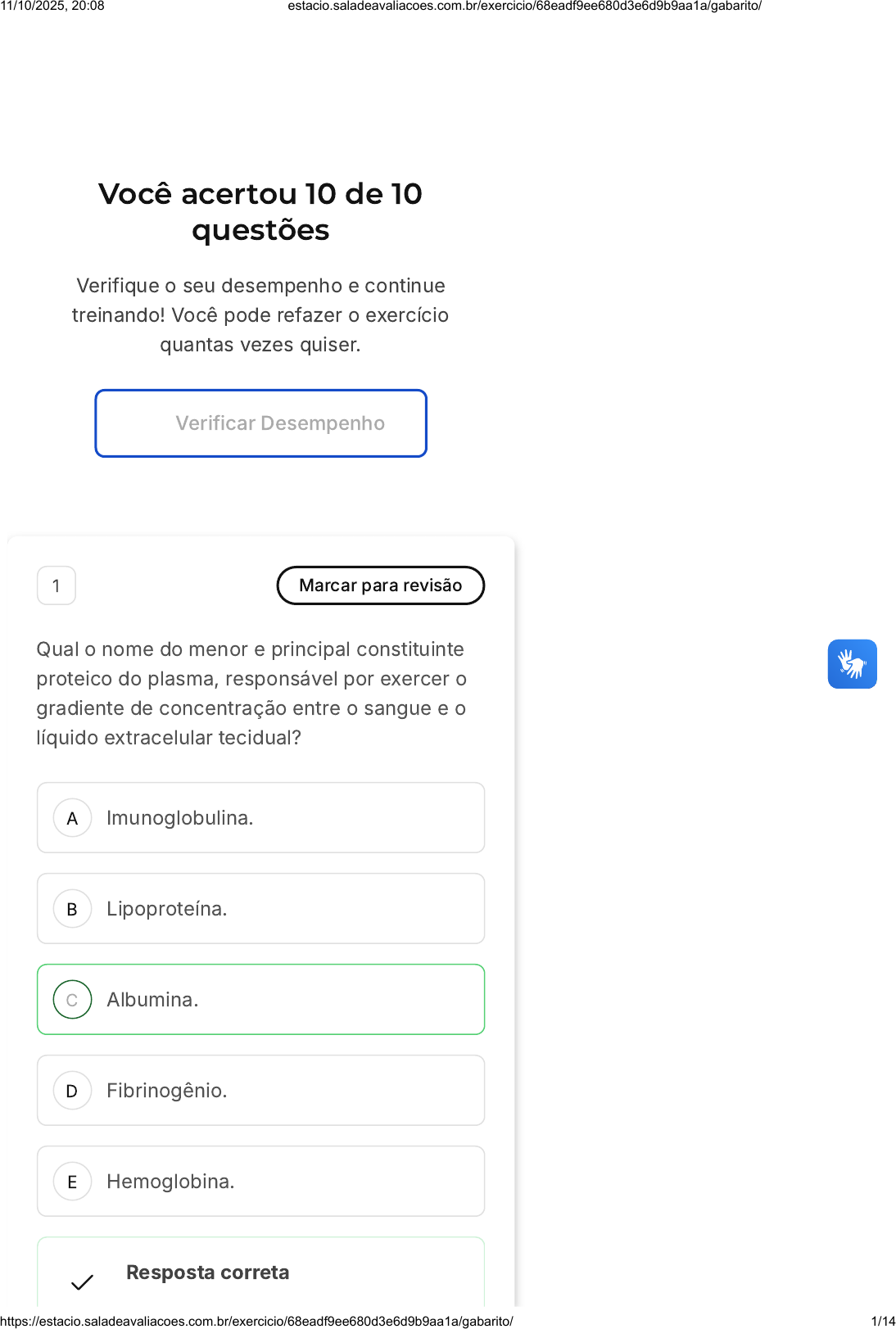Select option C letter circle
The height and width of the screenshot is (1329, 896).
point(72,1000)
